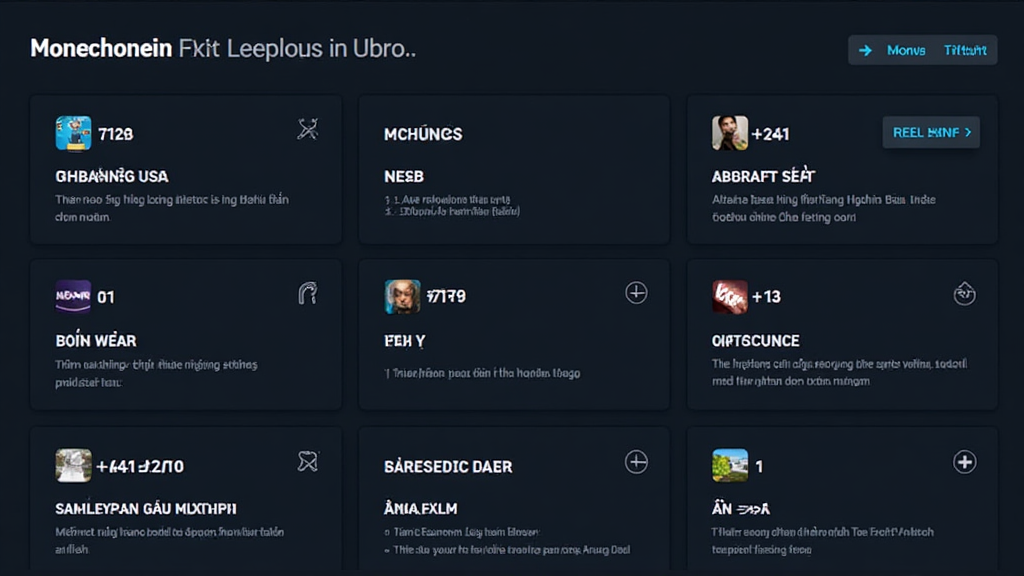
Task: Select the Tiftutt tab in header
Action: (x=965, y=50)
